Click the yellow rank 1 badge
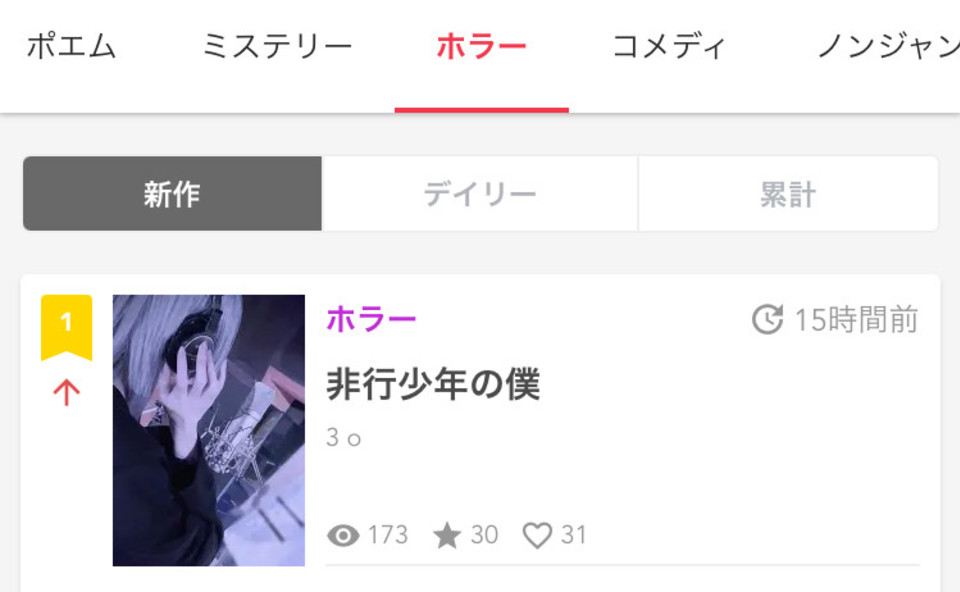 coord(66,327)
